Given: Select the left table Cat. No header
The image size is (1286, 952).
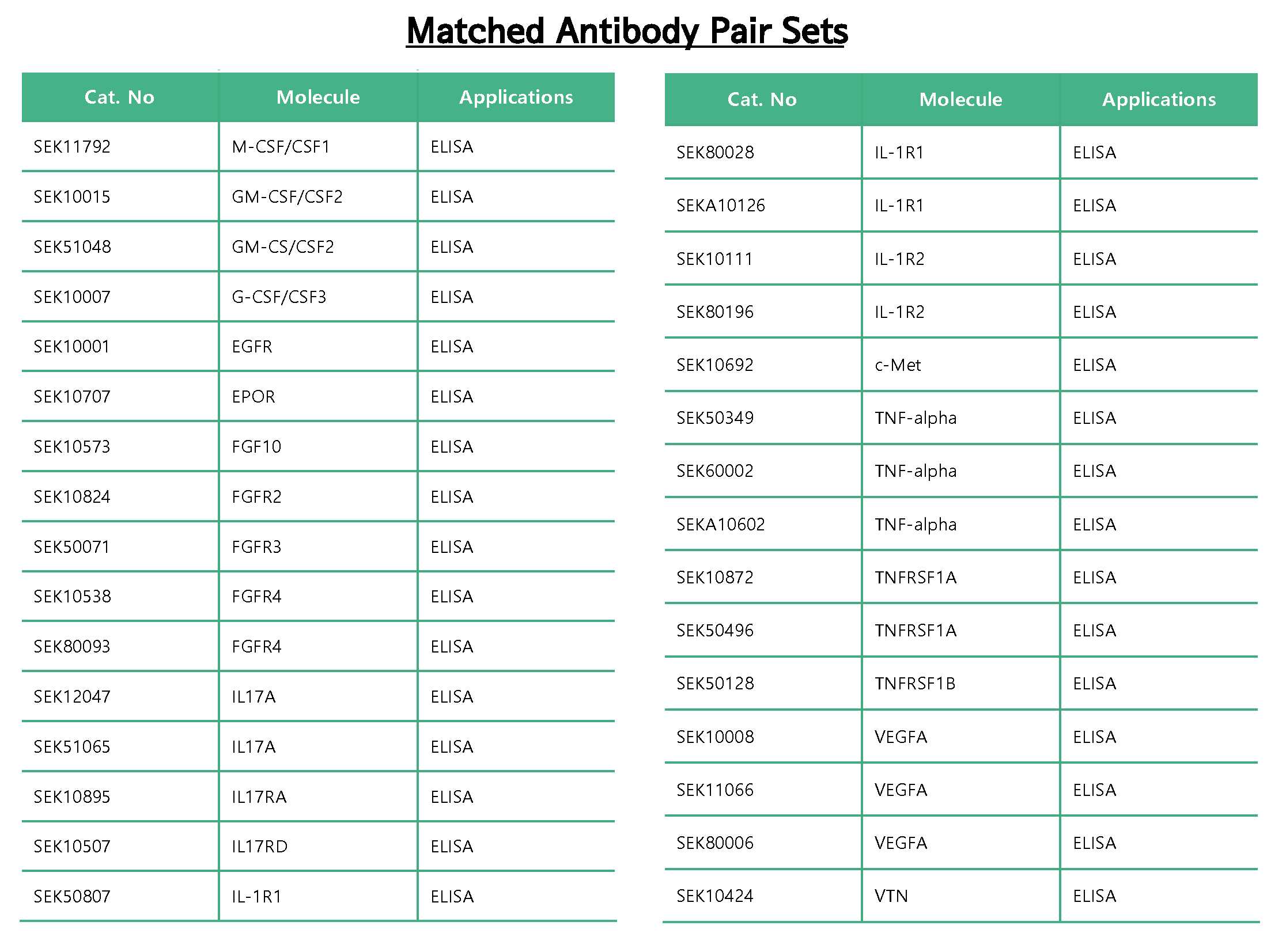Looking at the screenshot, I should pos(119,97).
